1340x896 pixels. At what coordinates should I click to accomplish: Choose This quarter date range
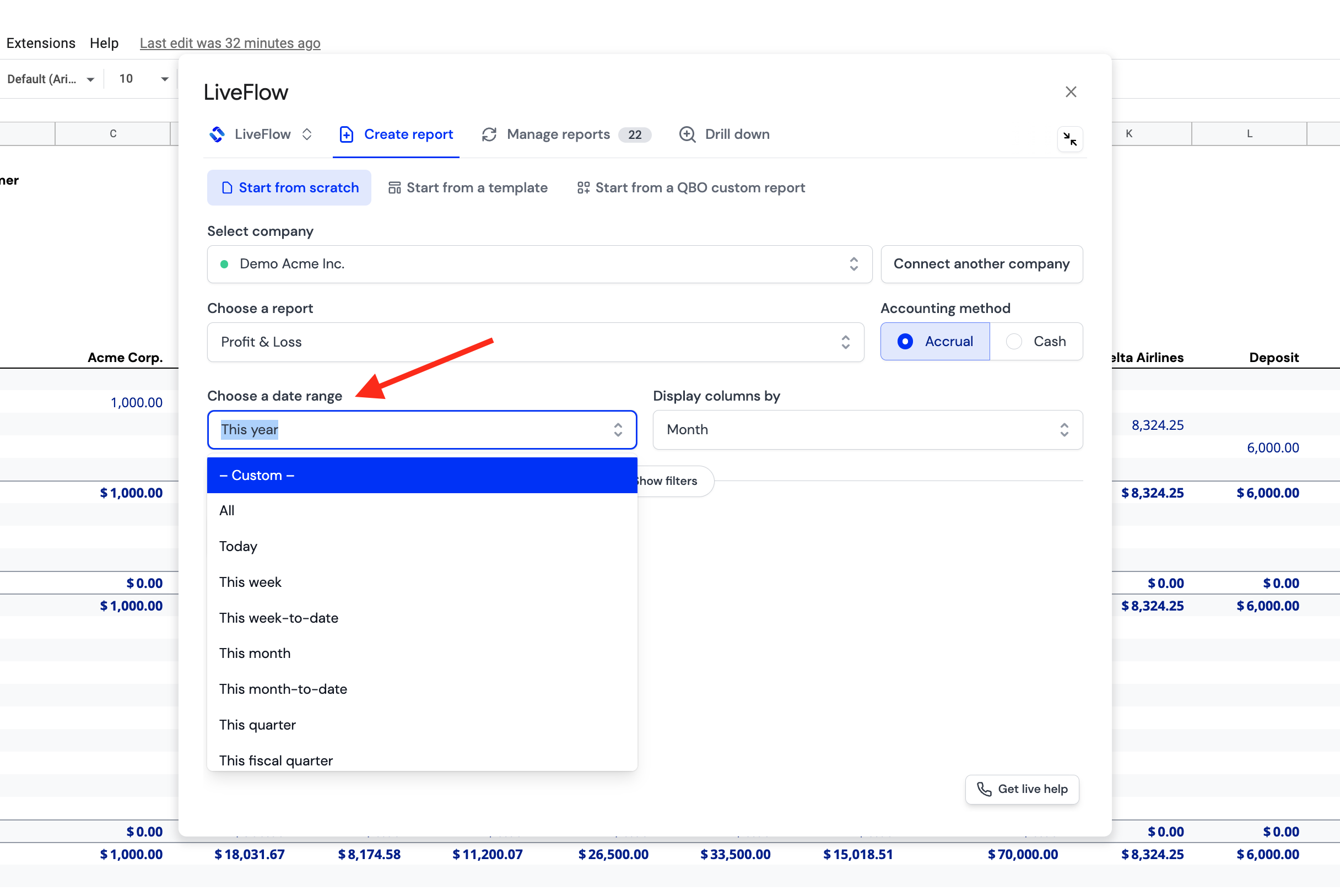[422, 725]
